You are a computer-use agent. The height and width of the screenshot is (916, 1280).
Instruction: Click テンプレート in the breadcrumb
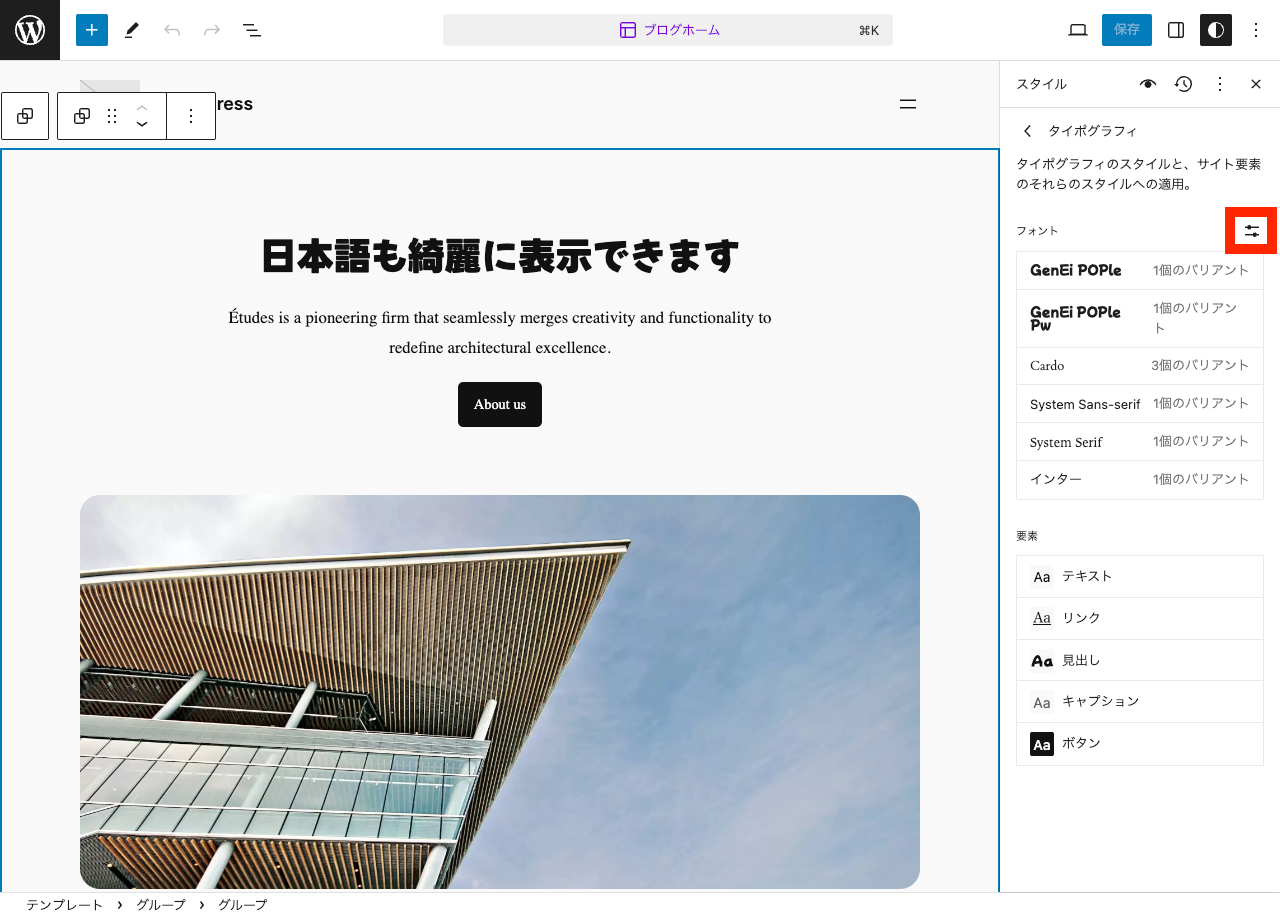click(64, 905)
